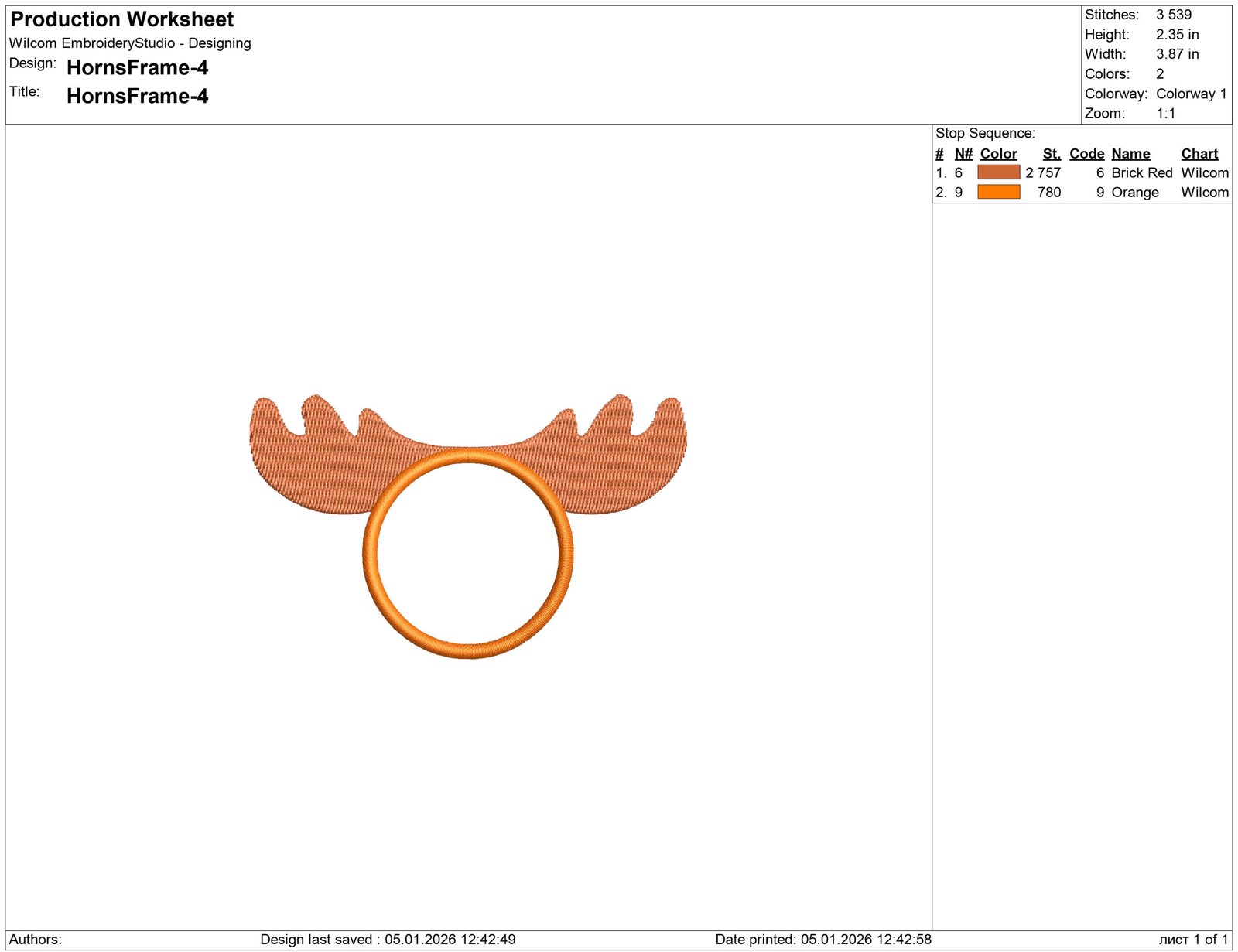Click the Brick Red thread name
1238x952 pixels.
coord(1141,172)
